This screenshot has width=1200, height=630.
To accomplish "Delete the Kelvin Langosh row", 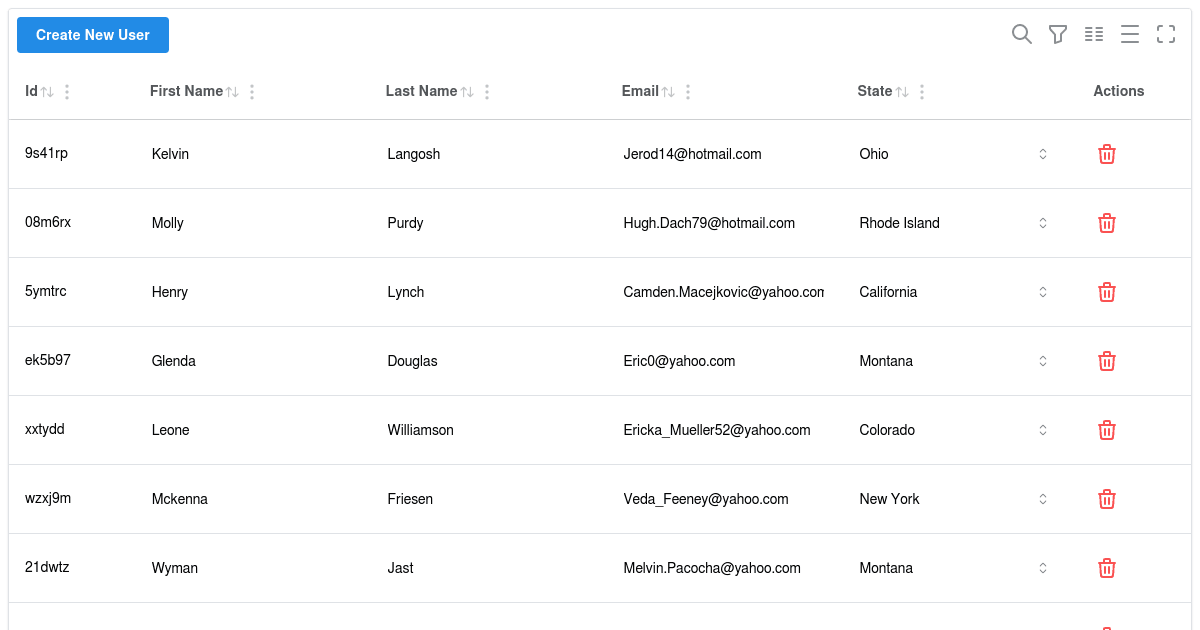I will click(x=1107, y=154).
